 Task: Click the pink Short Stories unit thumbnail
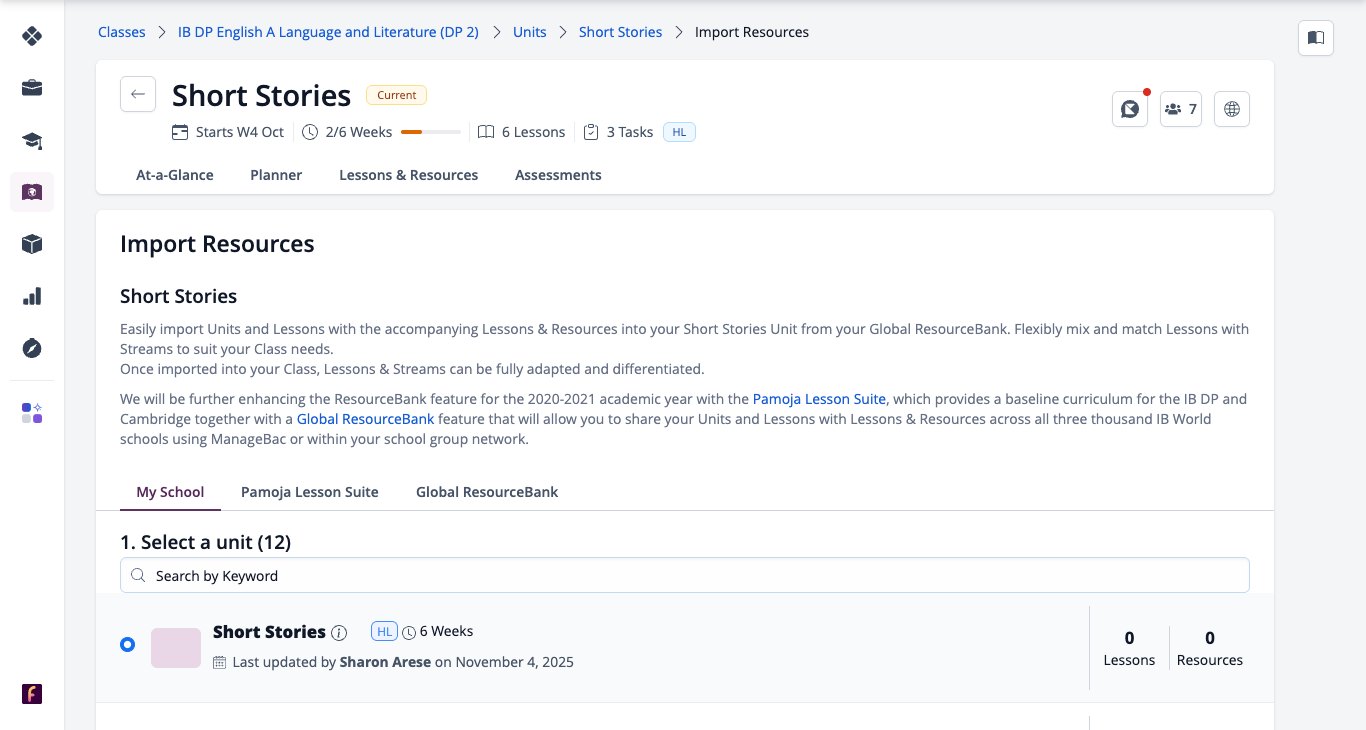tap(176, 648)
